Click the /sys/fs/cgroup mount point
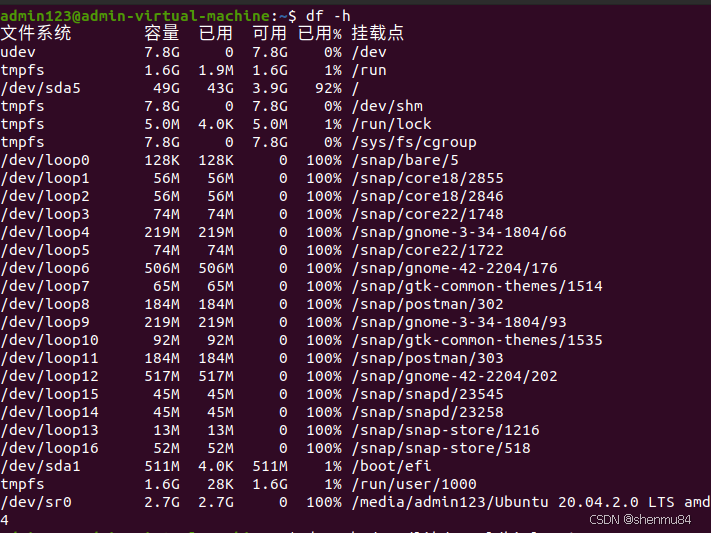The image size is (711, 533). pyautogui.click(x=414, y=142)
